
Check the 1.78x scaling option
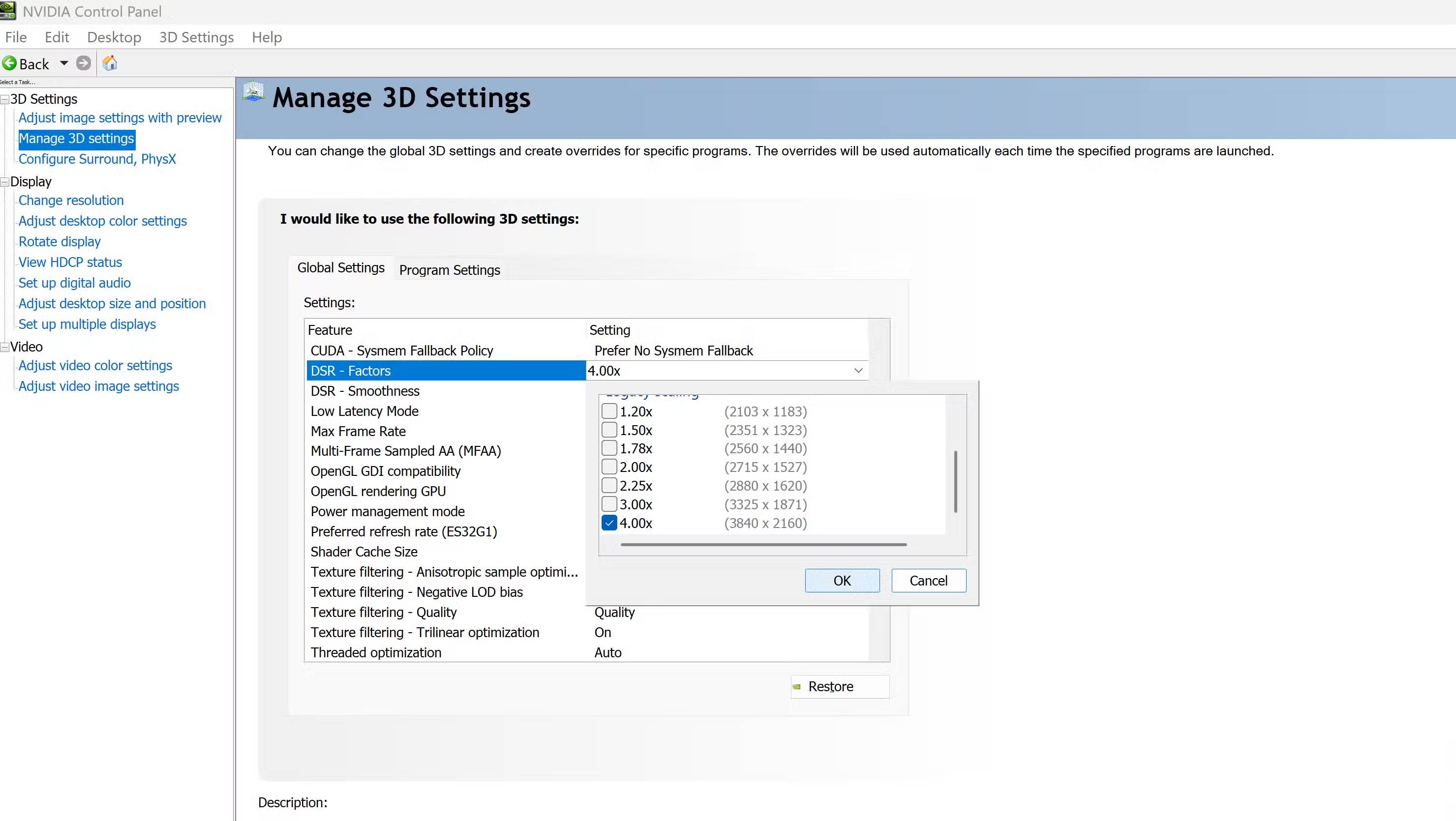click(x=609, y=448)
